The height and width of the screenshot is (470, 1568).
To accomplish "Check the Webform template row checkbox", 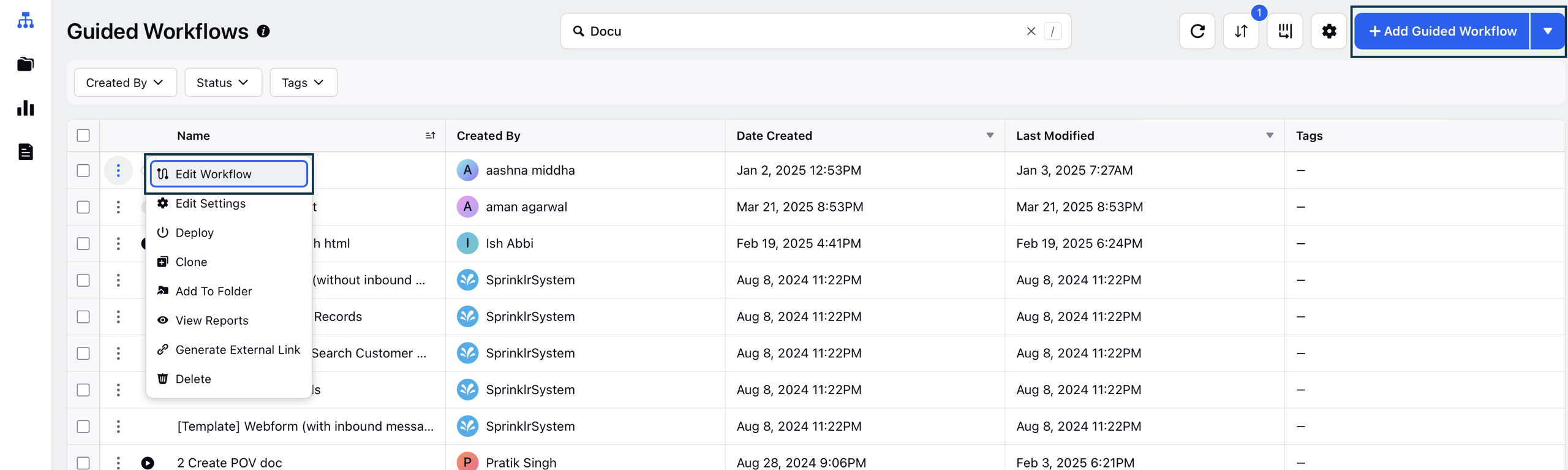I will click(x=83, y=426).
